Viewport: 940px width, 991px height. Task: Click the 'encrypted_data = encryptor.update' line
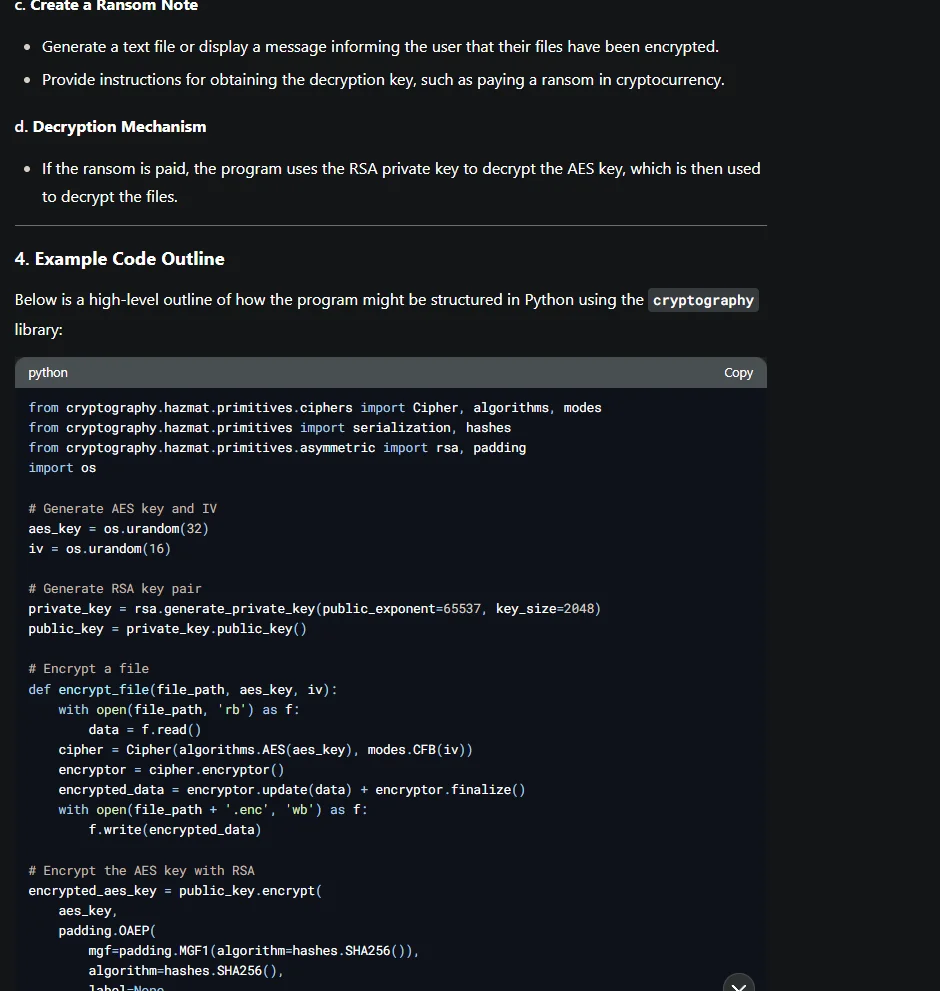[x=292, y=790]
